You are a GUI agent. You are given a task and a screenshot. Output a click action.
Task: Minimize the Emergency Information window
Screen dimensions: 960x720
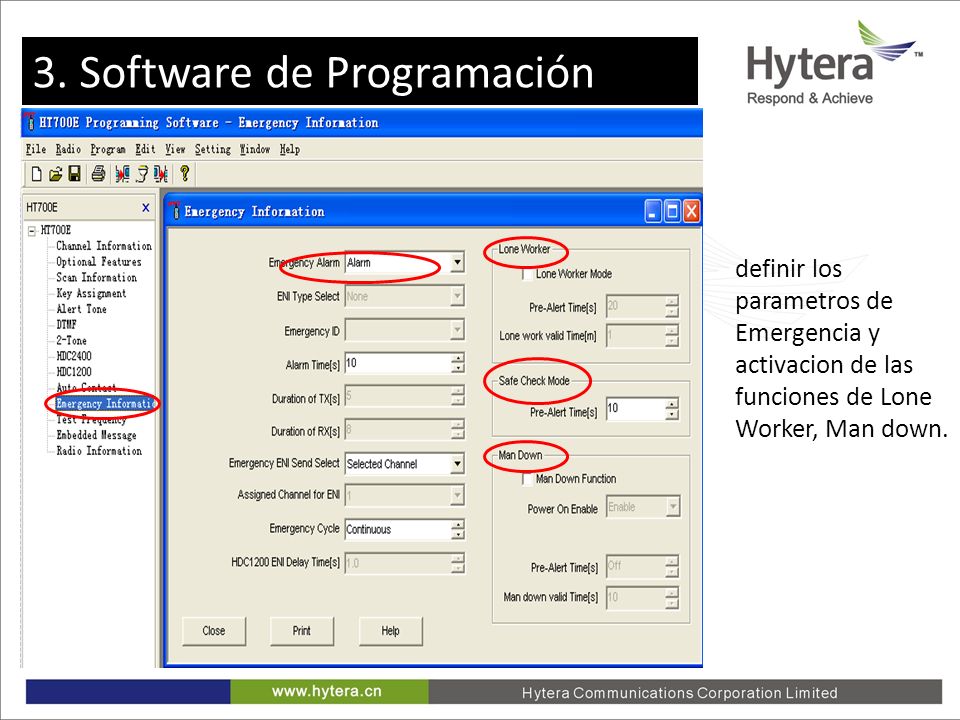click(653, 211)
